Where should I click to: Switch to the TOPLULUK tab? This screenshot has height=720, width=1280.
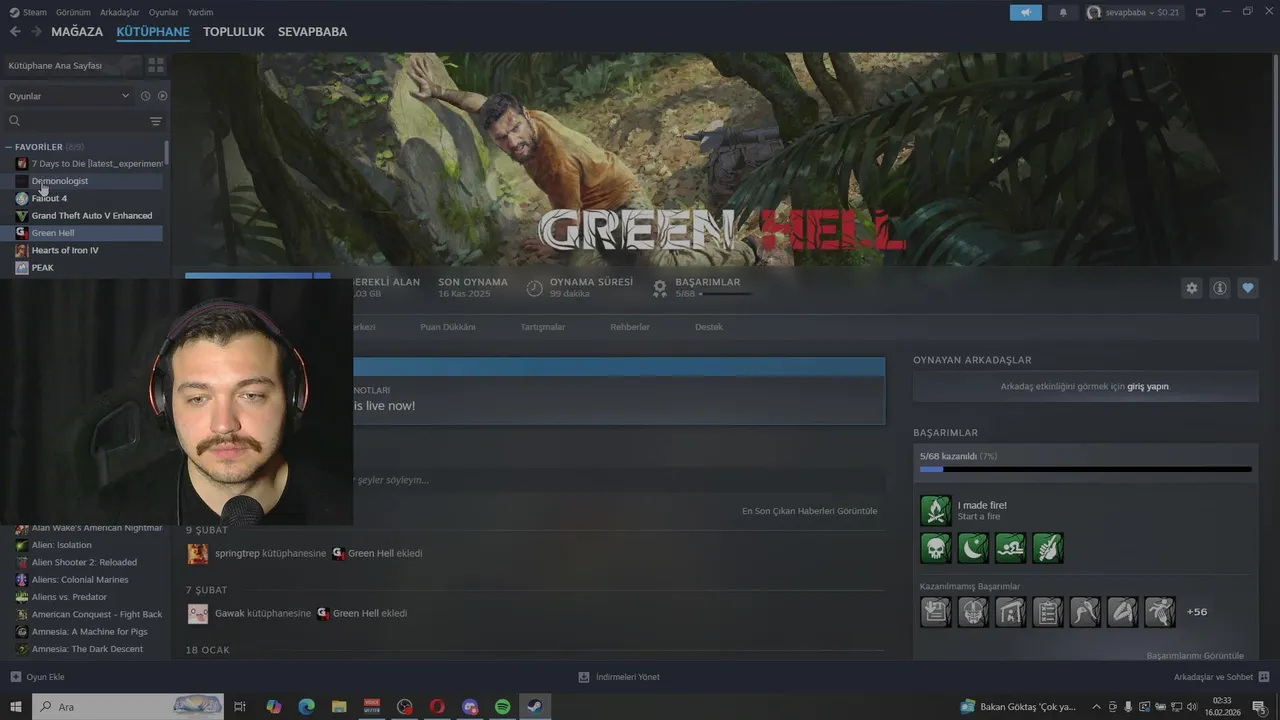pyautogui.click(x=234, y=32)
